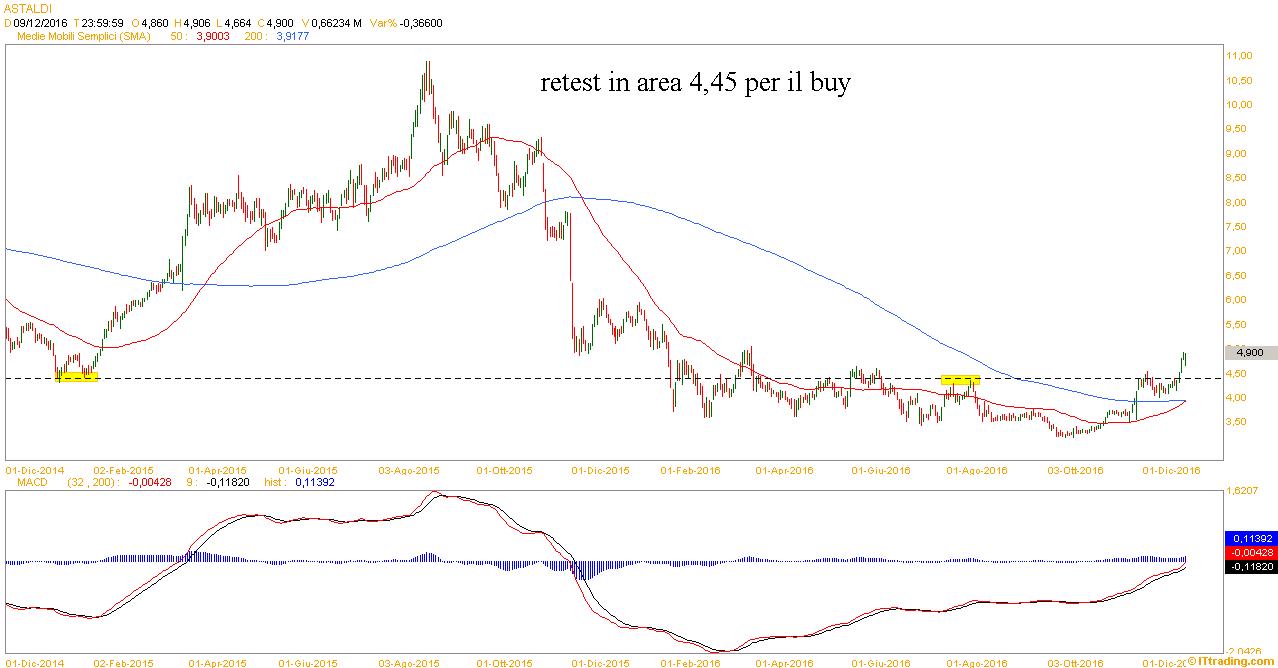
Task: Click the 01-Apr-2016 date on main chart axis
Action: click(x=782, y=469)
